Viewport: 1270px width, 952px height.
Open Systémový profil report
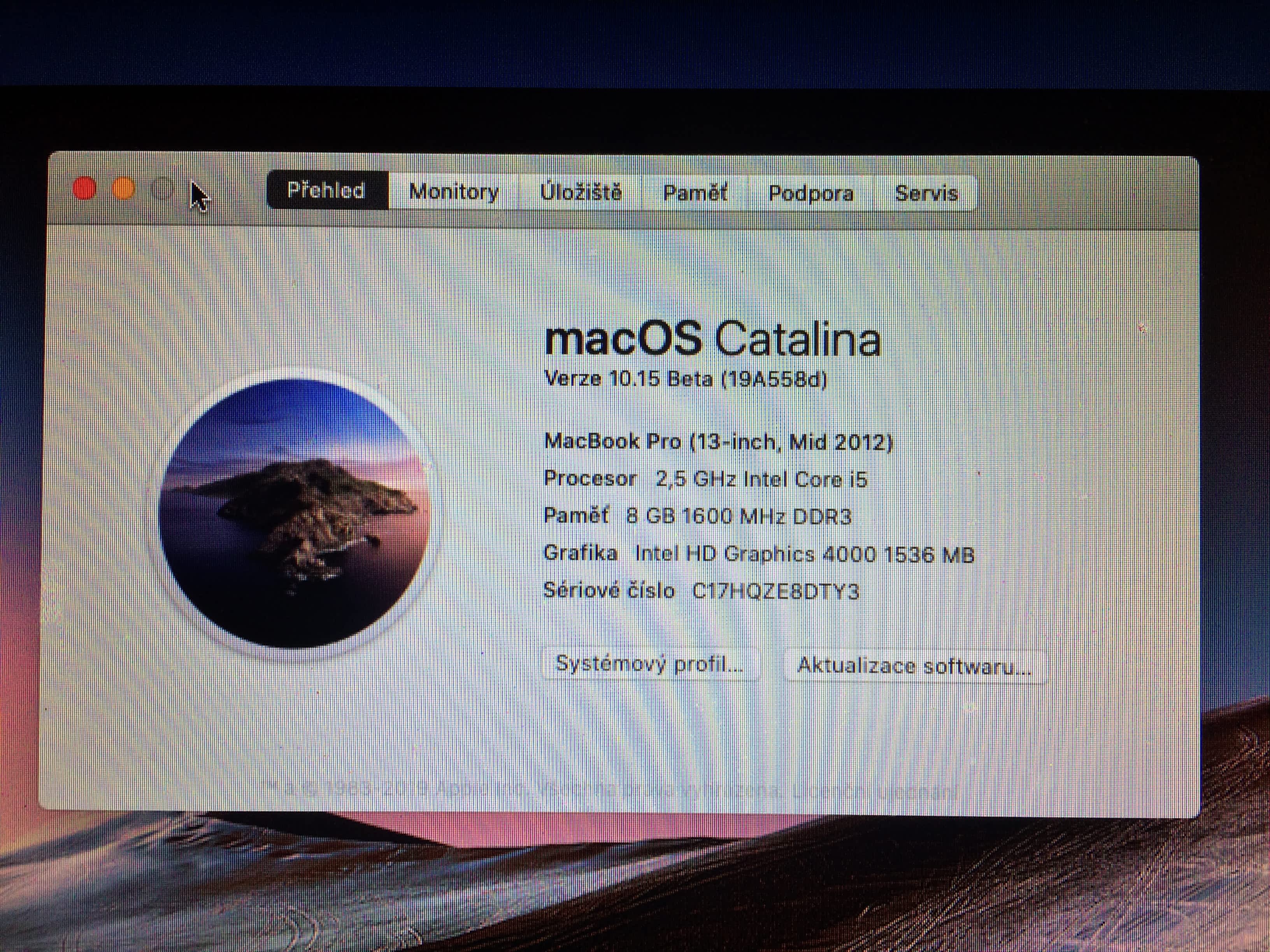point(649,664)
